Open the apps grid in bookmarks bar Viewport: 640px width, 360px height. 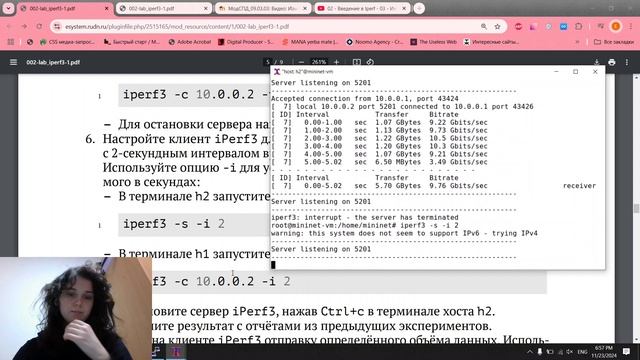11,42
